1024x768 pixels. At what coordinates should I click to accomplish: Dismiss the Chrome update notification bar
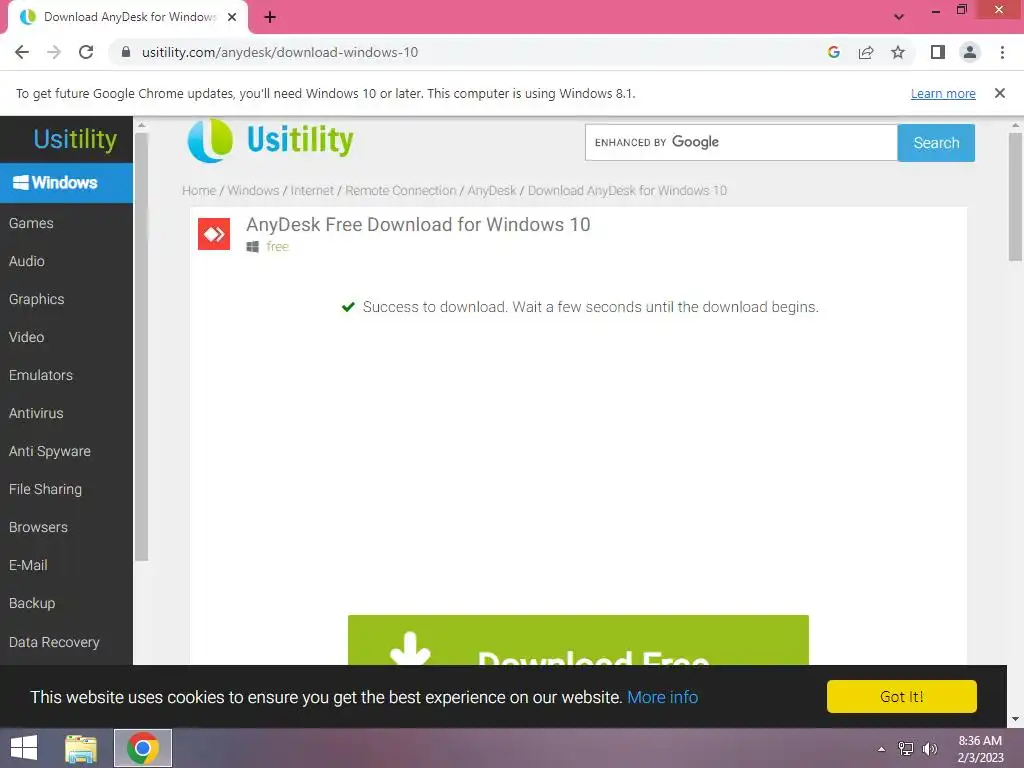pos(1000,93)
